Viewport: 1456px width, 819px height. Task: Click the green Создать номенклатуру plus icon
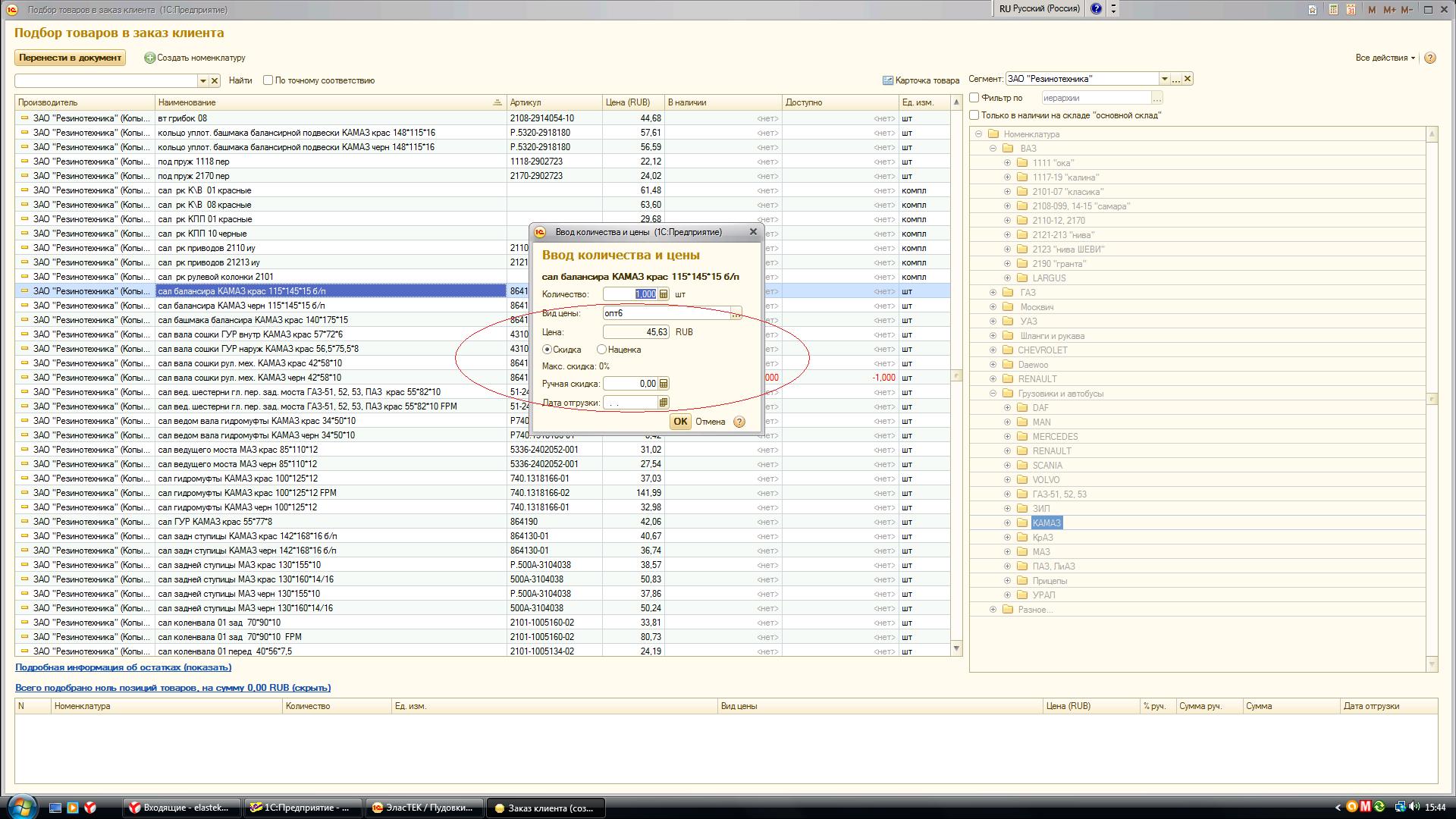point(149,58)
